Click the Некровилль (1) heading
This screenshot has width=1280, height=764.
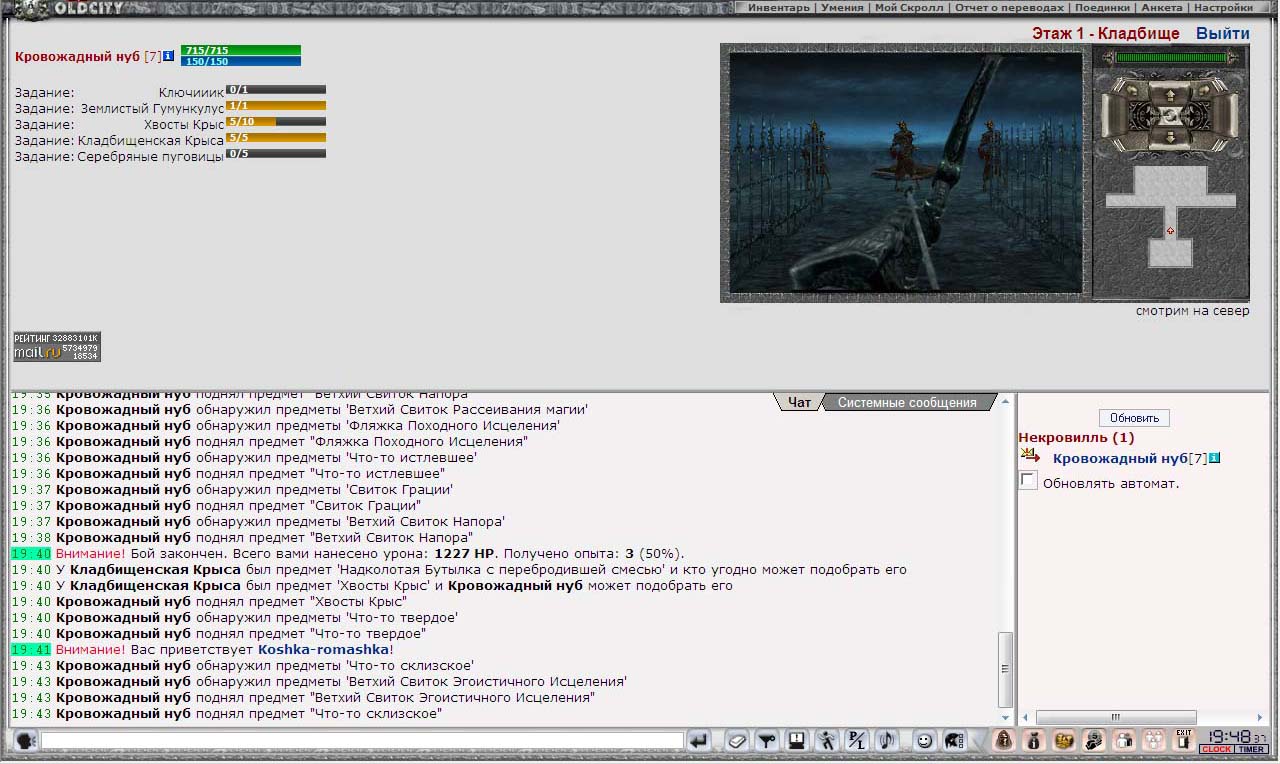tap(1076, 438)
